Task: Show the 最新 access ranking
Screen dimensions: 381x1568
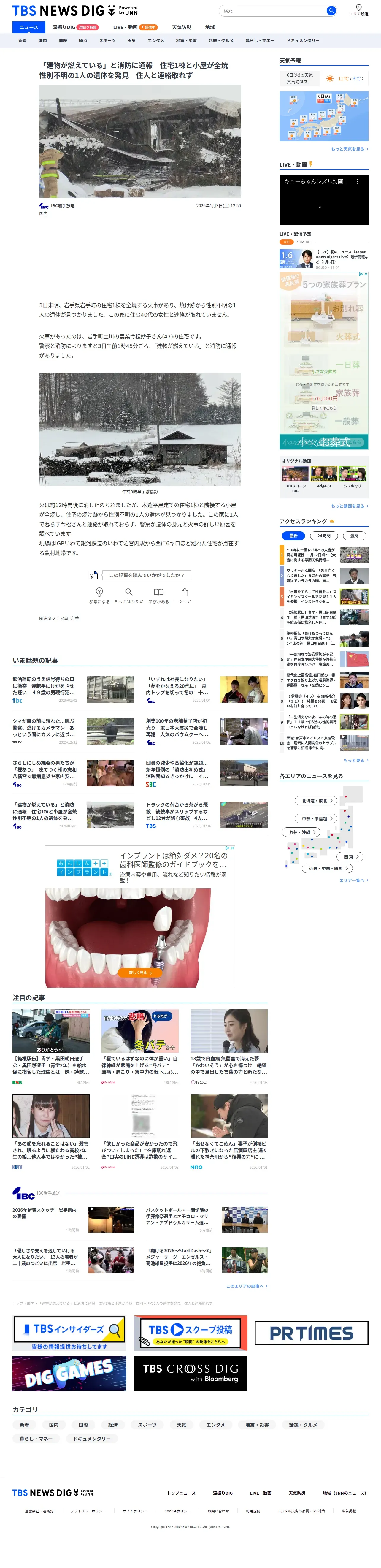Action: point(293,536)
